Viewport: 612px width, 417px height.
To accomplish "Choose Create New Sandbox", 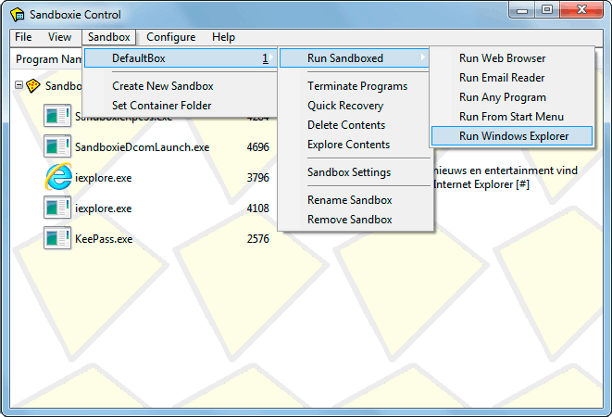I will click(x=163, y=86).
